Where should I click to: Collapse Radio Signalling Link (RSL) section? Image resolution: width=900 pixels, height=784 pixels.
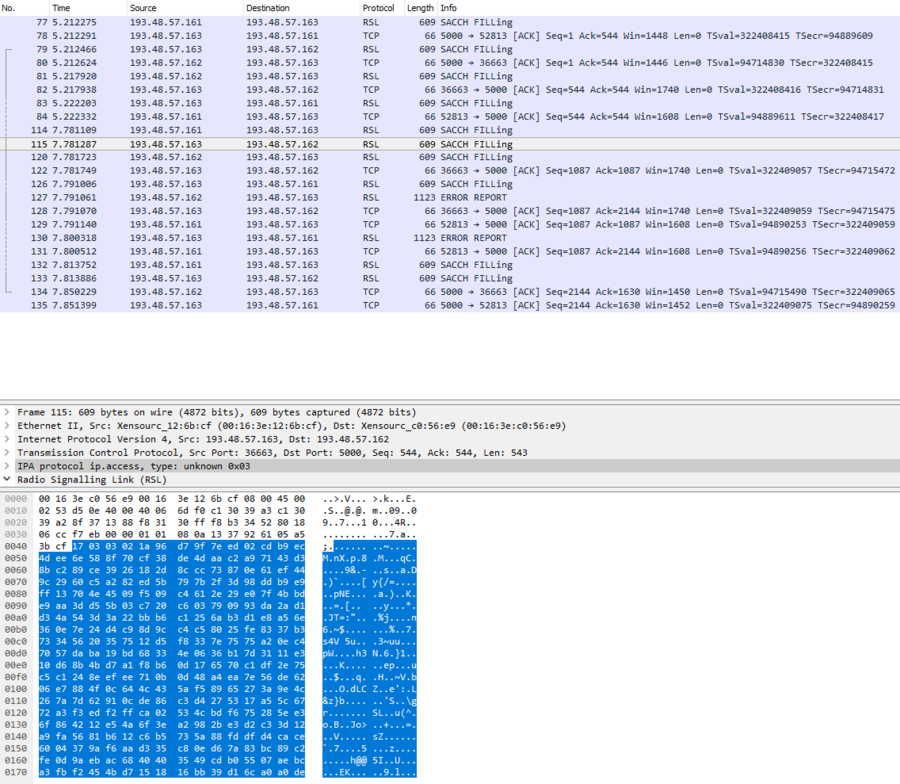pyautogui.click(x=8, y=479)
